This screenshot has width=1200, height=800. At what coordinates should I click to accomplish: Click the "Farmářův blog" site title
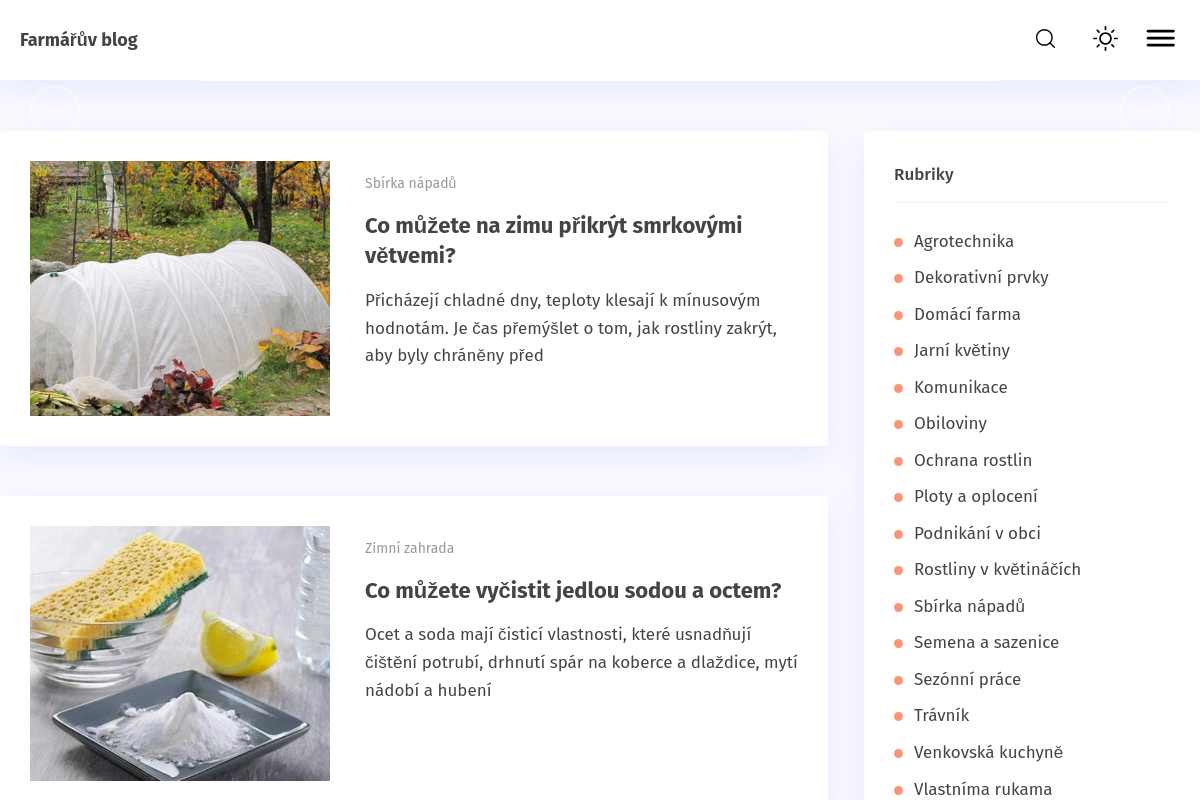tap(78, 40)
